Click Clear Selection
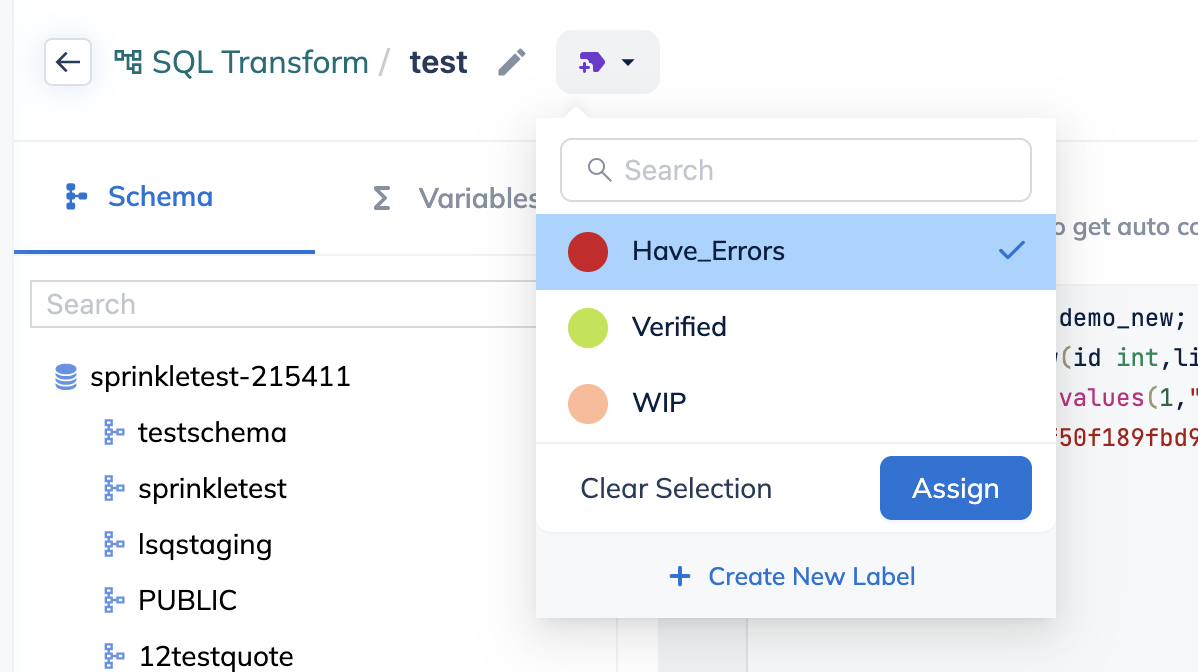This screenshot has width=1198, height=672. 676,489
